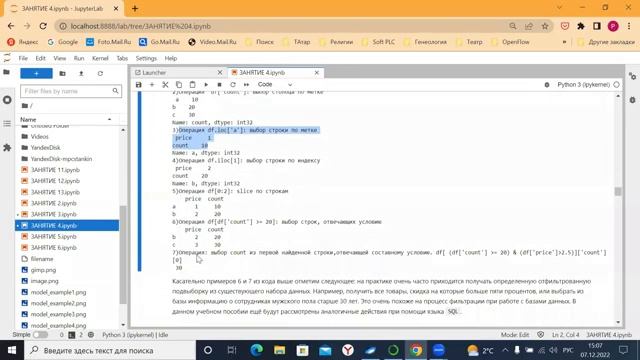
Task: Select file ЗАНЯТИЕ 5.ipynb
Action: (53, 237)
